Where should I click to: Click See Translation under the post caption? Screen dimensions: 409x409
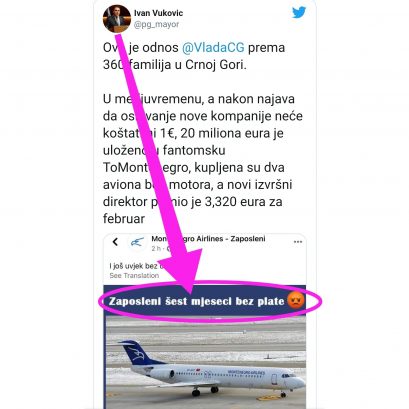pos(134,276)
